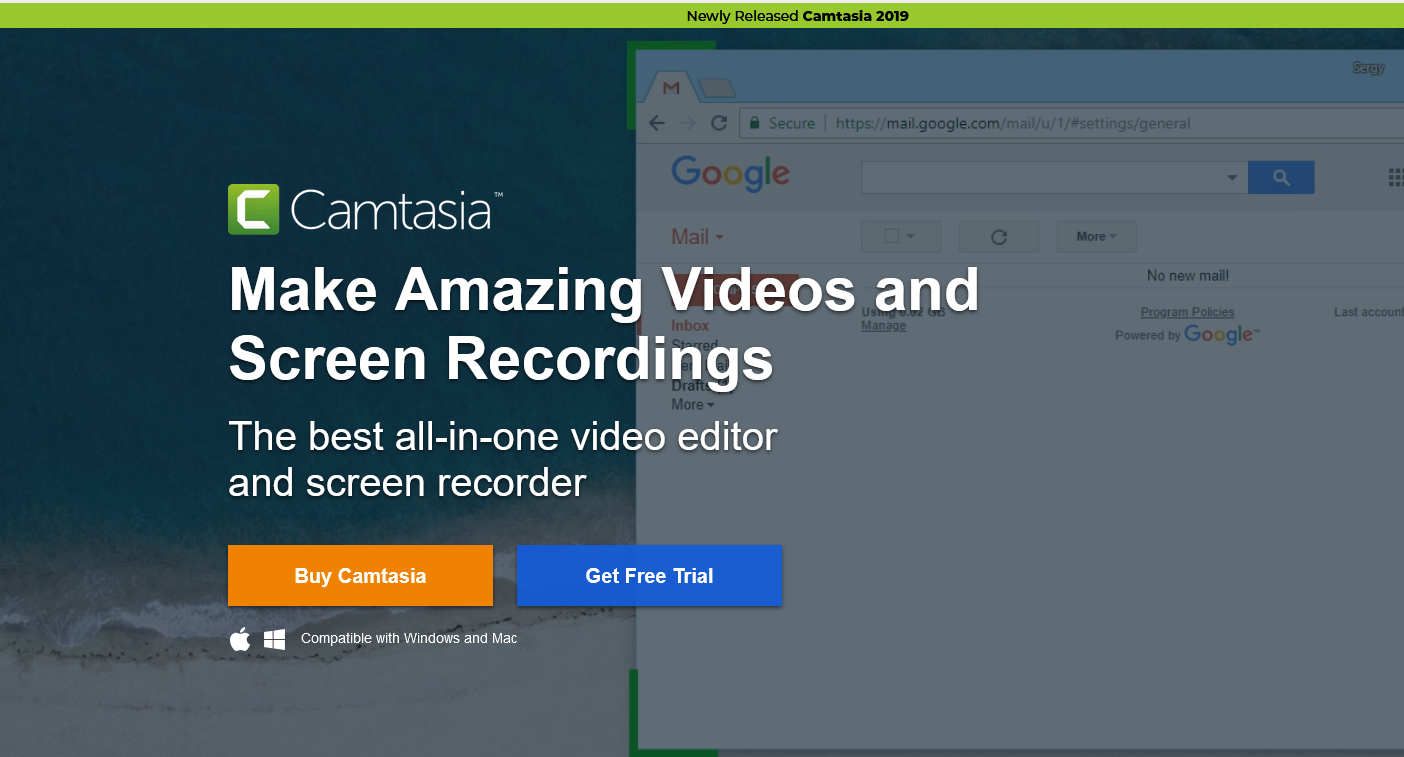Screen dimensions: 1404x757
Task: Click the Camtasia wordmark text
Action: pyautogui.click(x=397, y=210)
